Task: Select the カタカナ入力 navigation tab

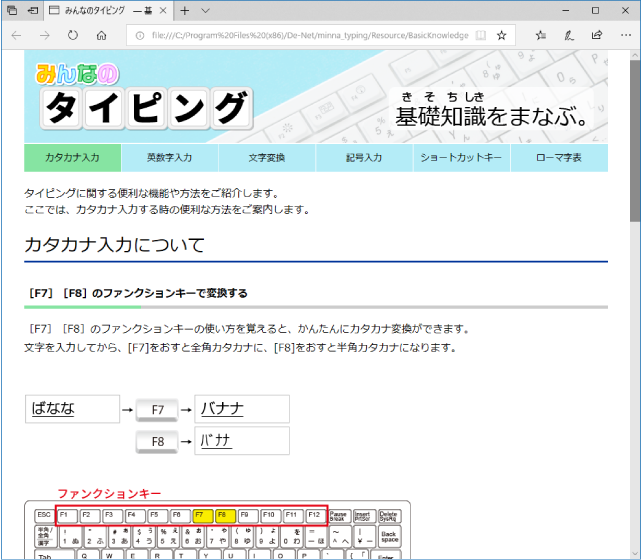Action: [x=72, y=158]
